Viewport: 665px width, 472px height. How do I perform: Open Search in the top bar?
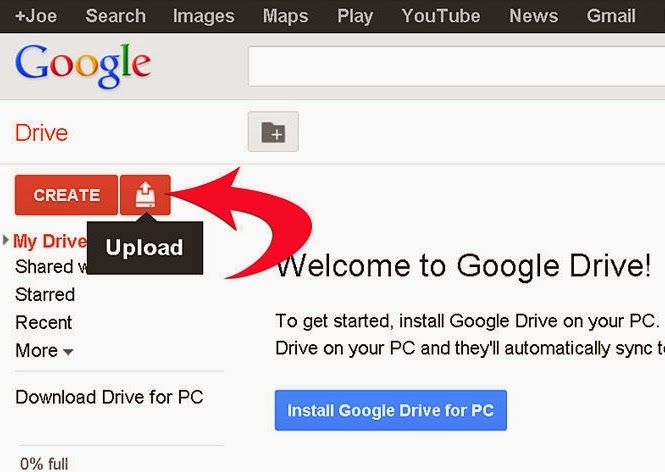pyautogui.click(x=115, y=16)
